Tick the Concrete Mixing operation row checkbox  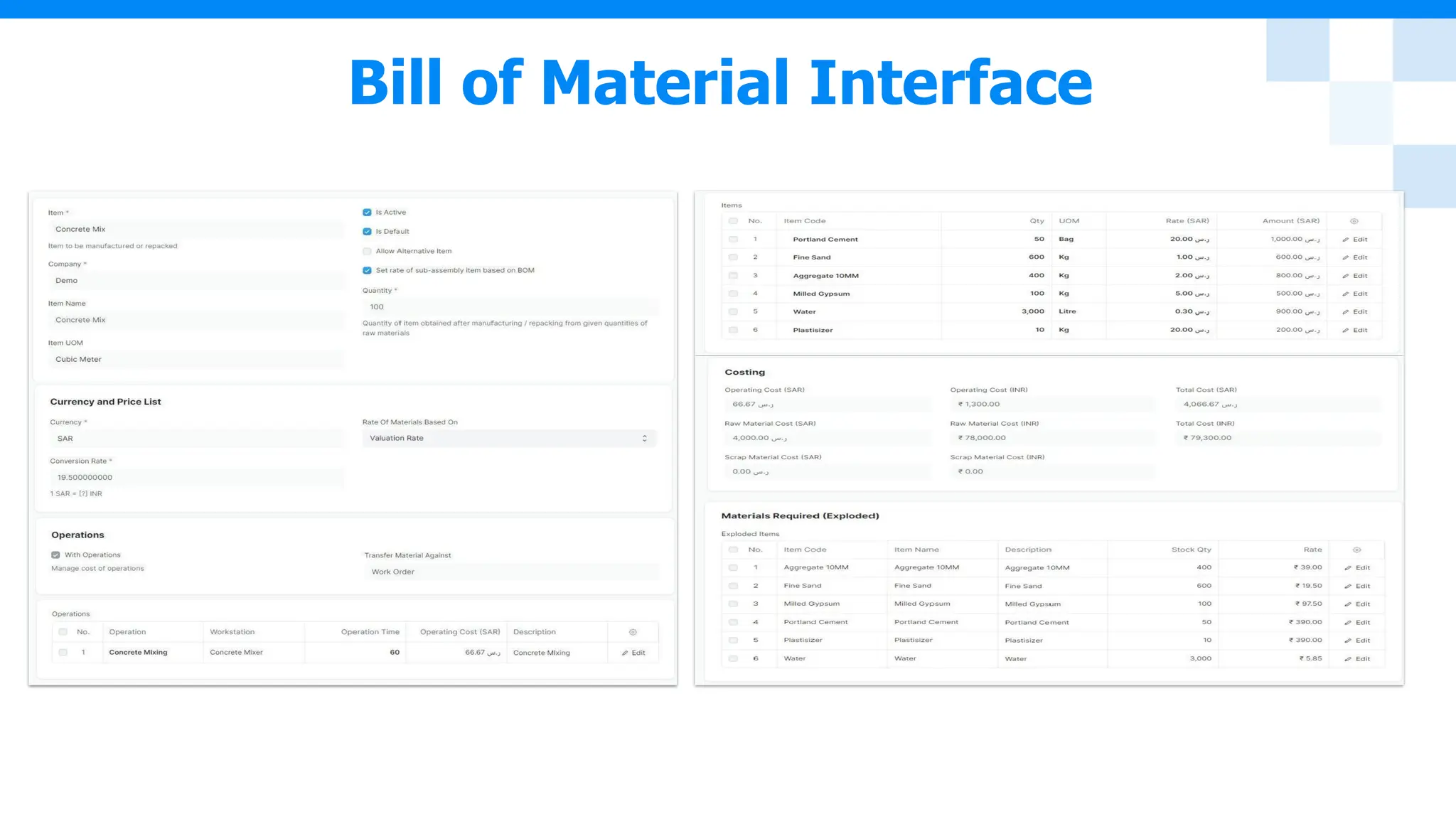(x=63, y=653)
